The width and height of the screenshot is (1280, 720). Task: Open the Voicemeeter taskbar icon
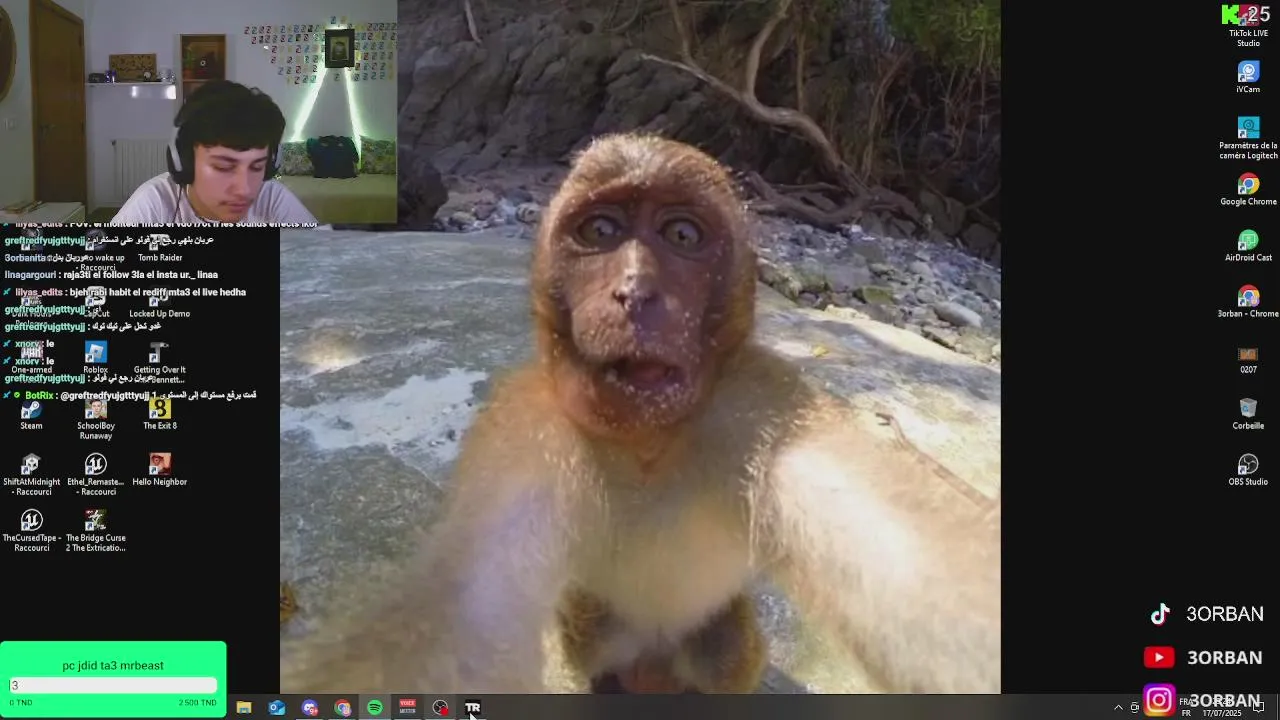click(x=408, y=707)
